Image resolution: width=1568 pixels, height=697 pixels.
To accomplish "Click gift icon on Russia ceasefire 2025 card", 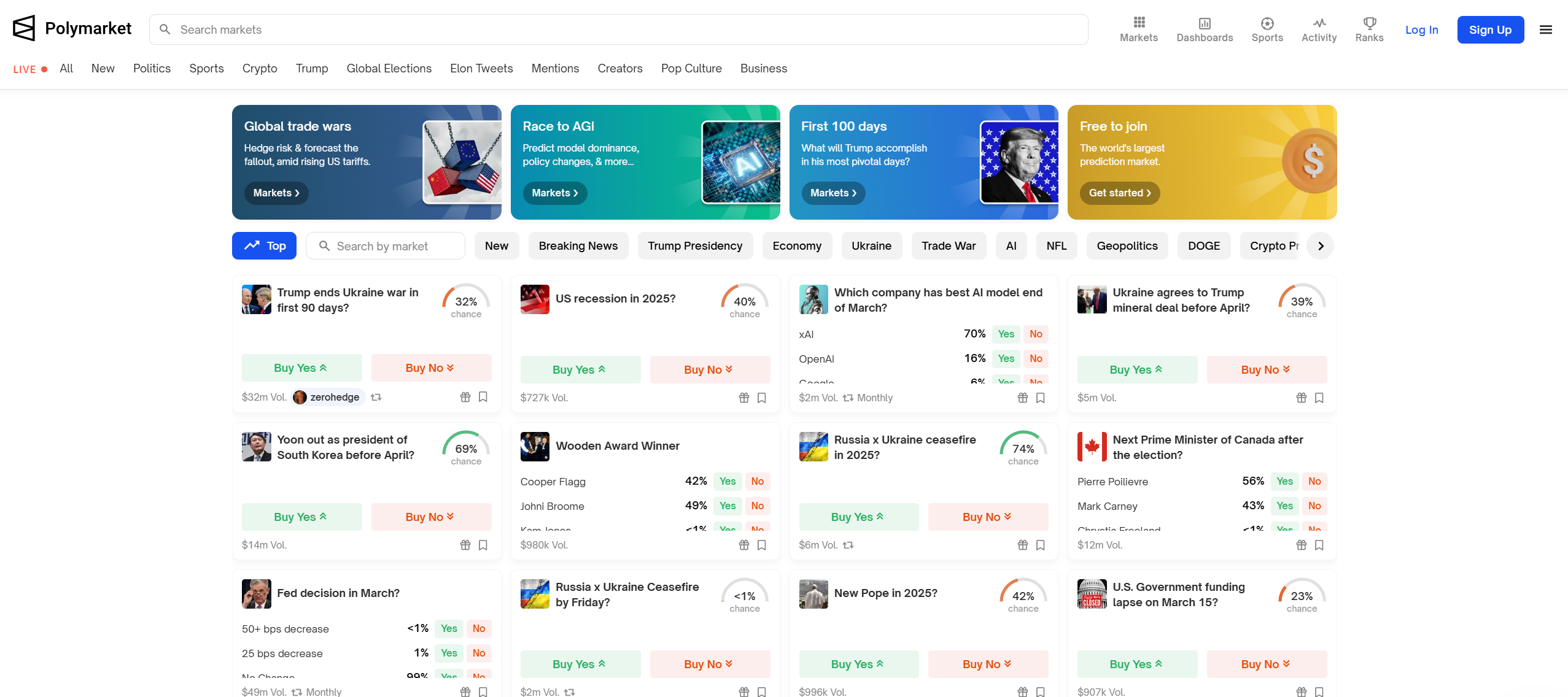I will [1023, 545].
